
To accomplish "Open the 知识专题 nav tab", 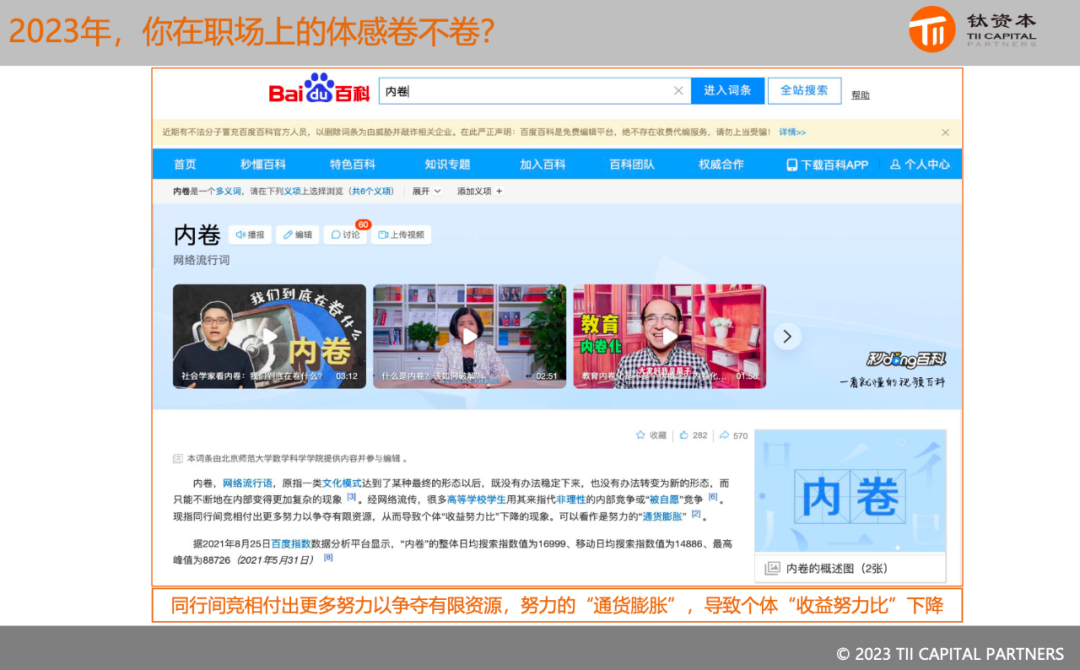I will [x=447, y=164].
